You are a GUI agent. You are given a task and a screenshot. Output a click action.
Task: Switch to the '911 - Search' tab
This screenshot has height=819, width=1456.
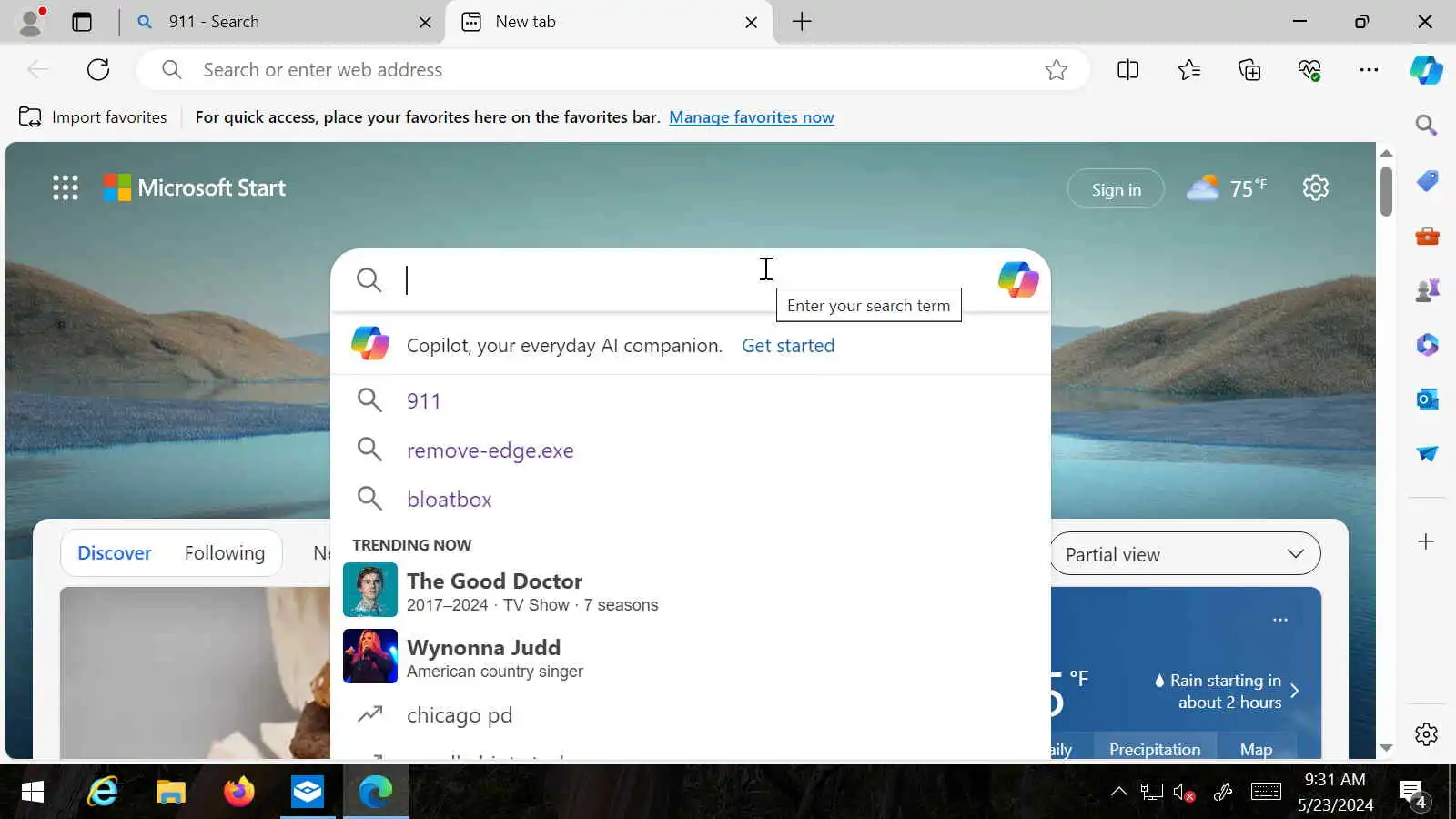(282, 22)
